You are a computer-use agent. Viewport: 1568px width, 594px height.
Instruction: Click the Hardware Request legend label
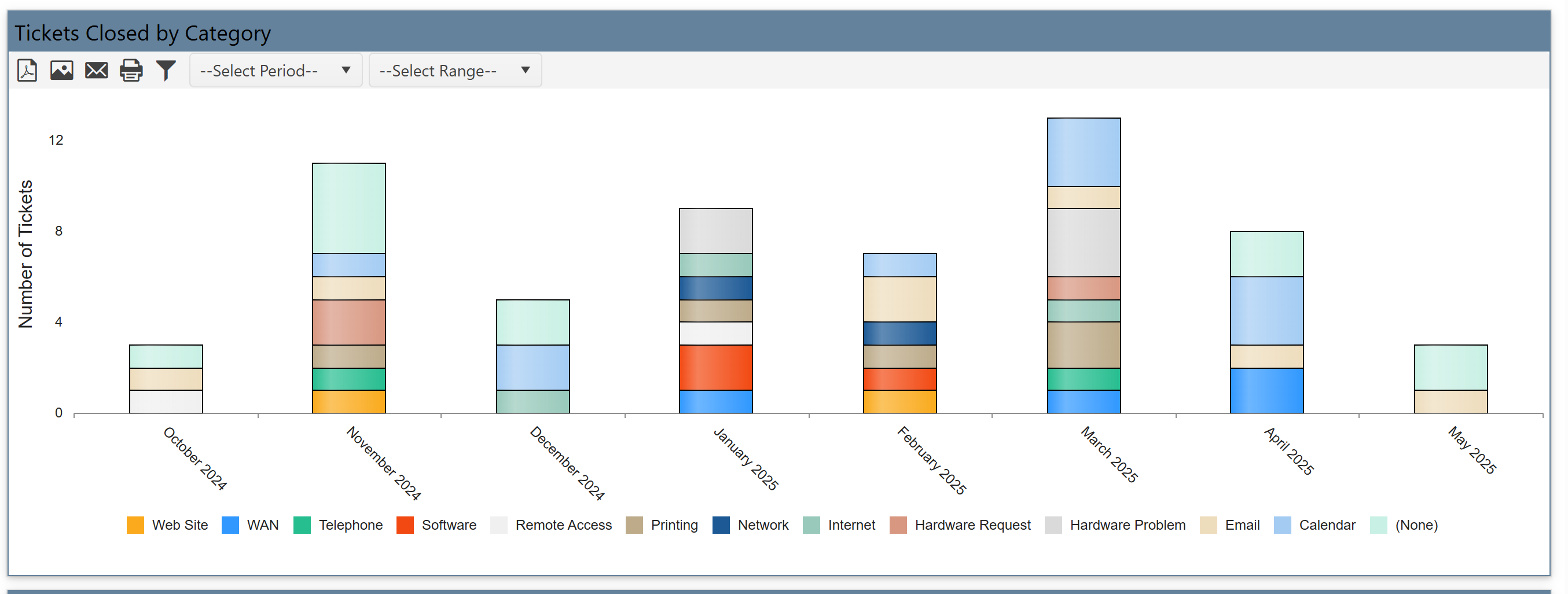[972, 525]
